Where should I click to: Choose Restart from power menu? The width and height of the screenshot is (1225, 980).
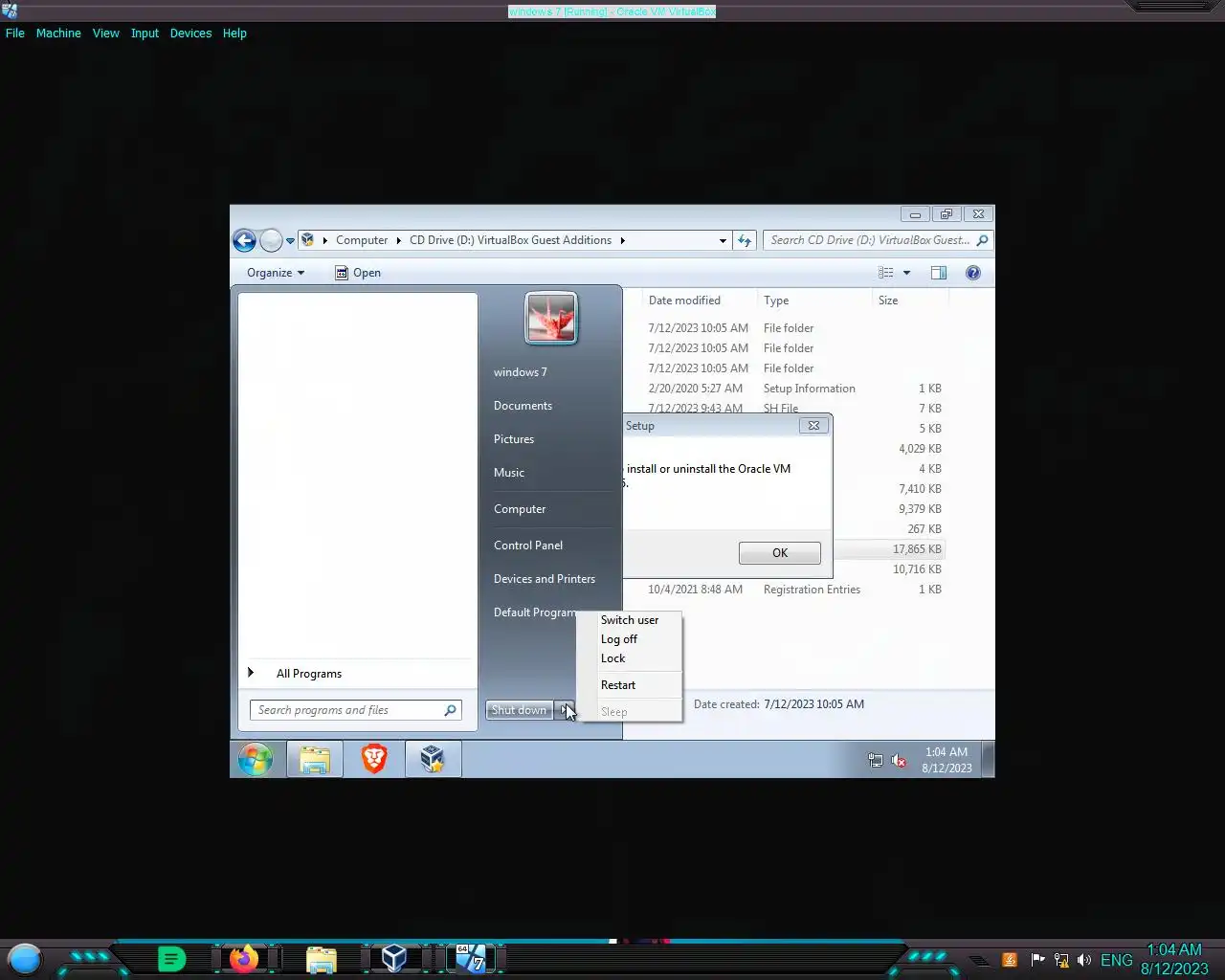click(x=618, y=685)
